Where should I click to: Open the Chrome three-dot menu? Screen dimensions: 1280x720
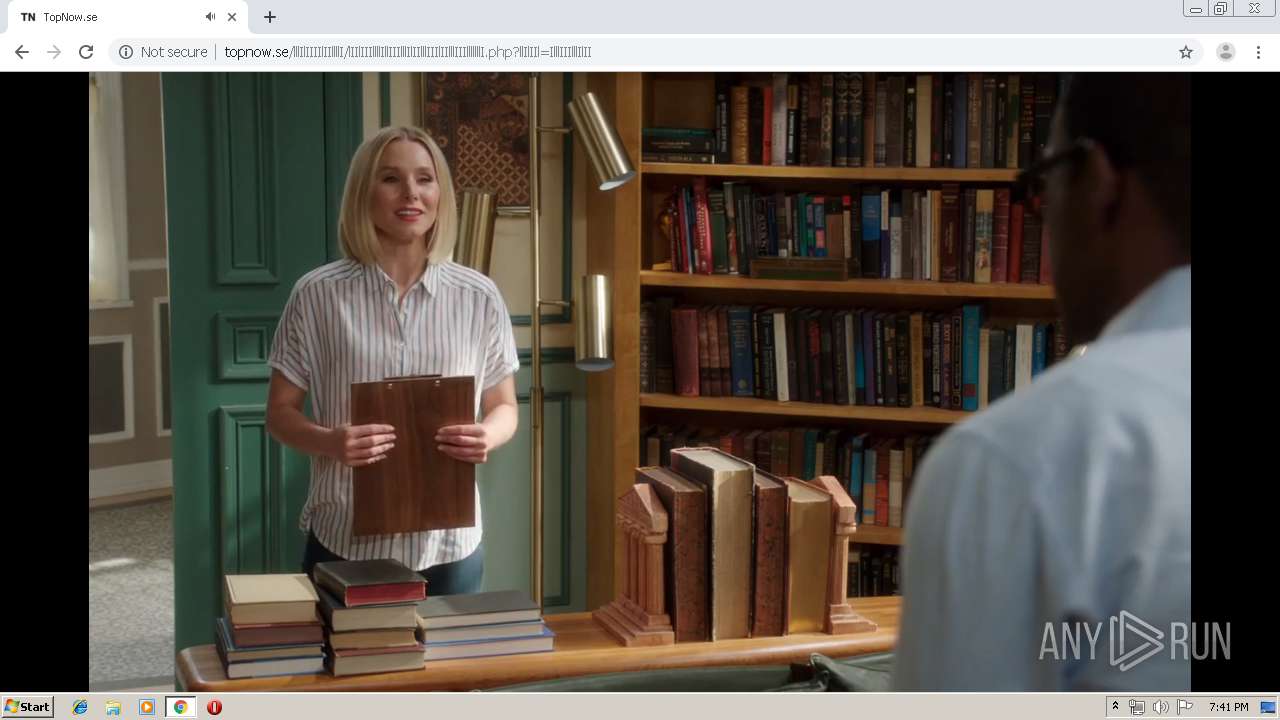click(x=1258, y=52)
